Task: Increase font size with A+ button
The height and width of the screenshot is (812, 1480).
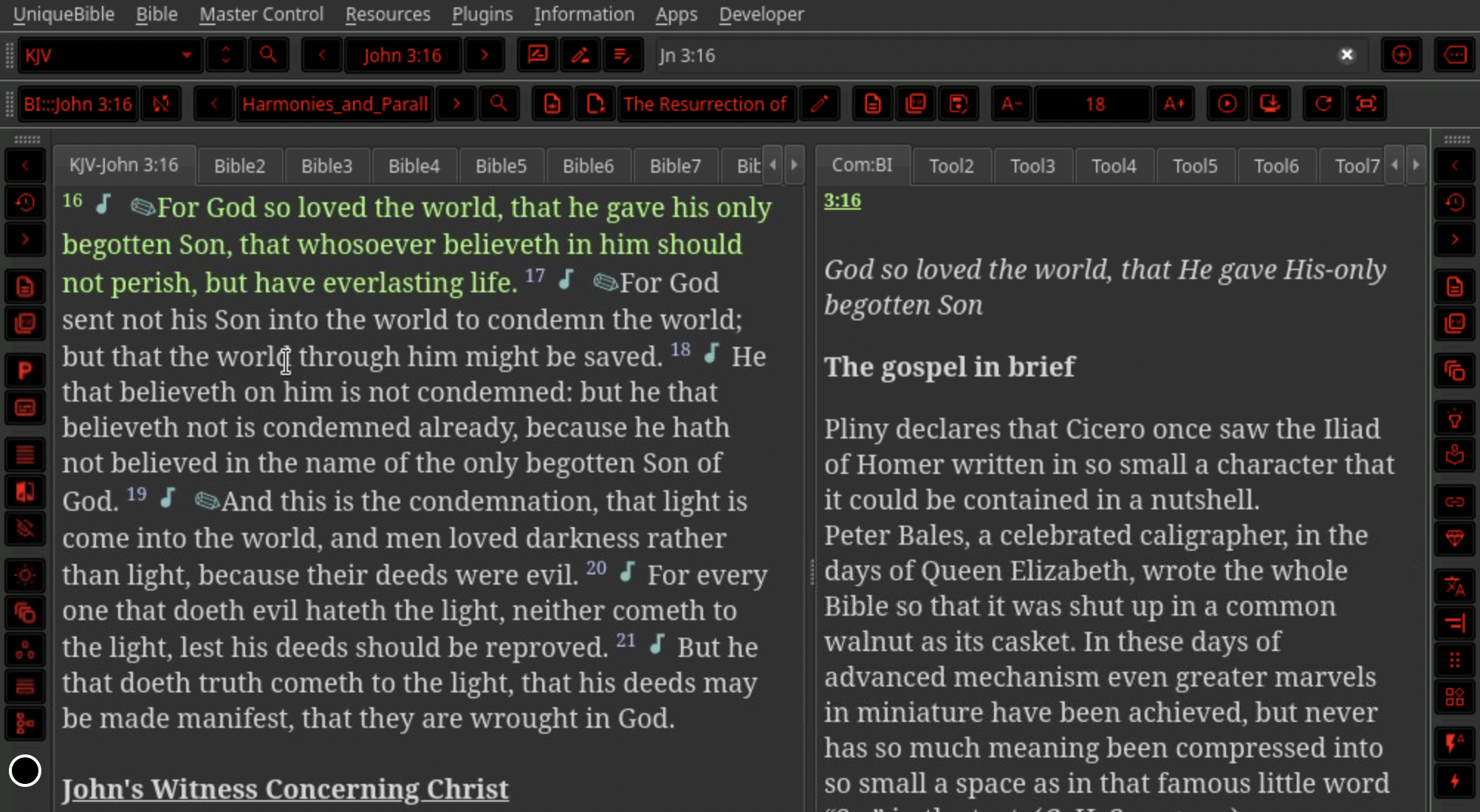Action: tap(1174, 104)
